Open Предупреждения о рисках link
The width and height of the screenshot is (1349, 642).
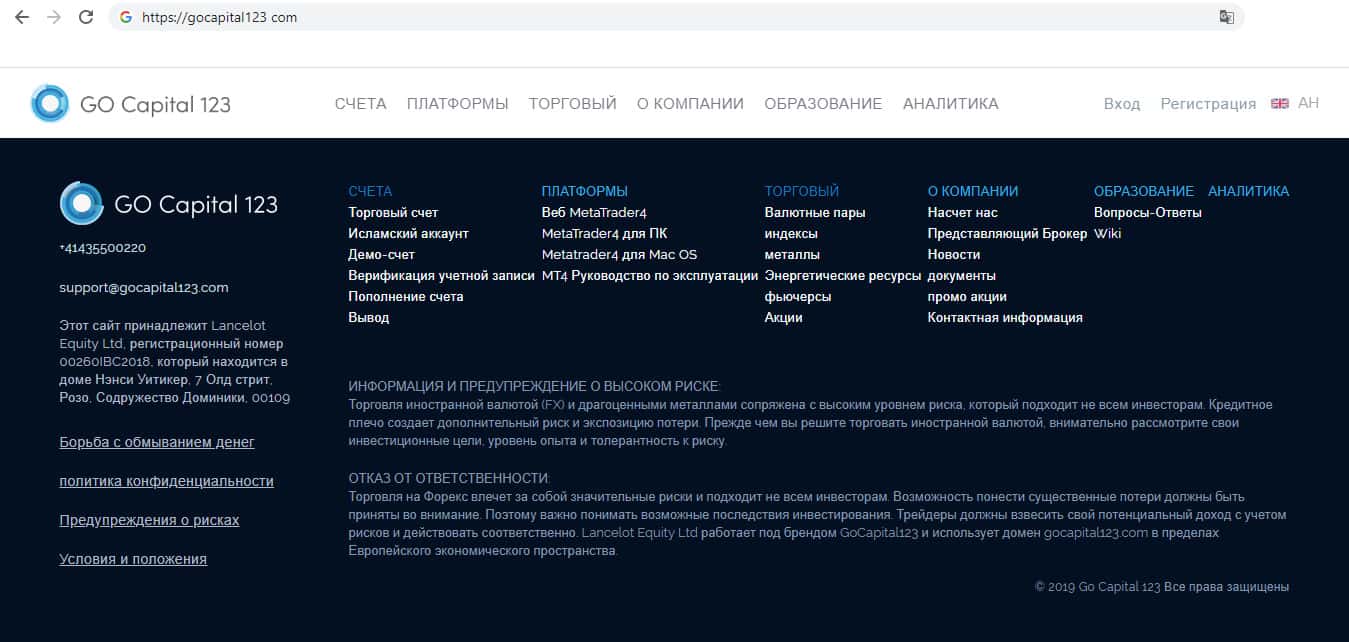coord(149,520)
